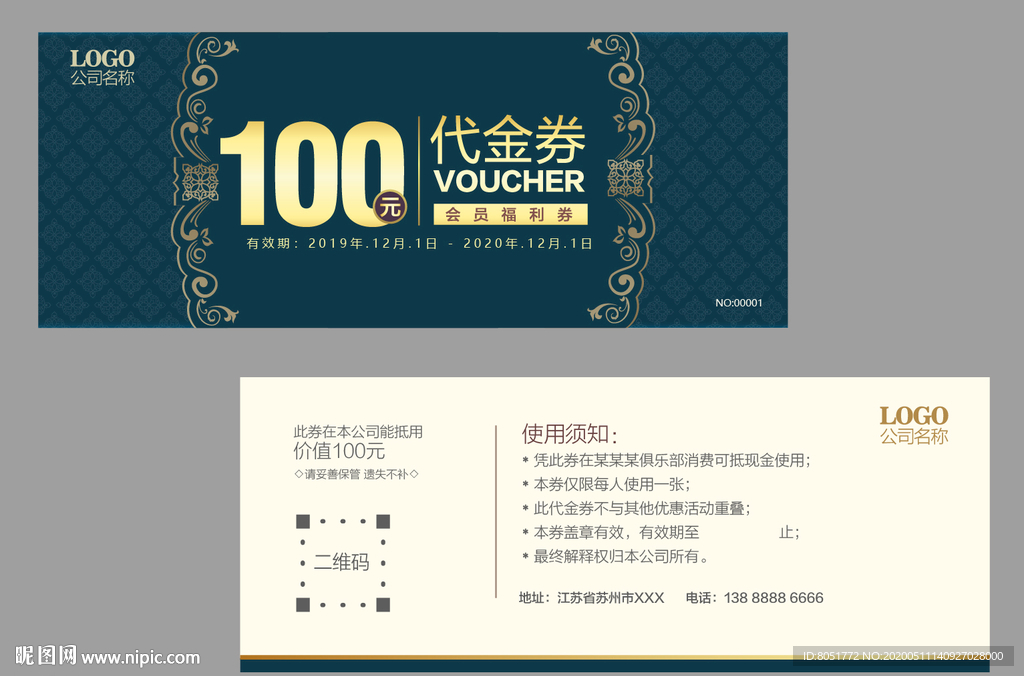Viewport: 1024px width, 676px height.
Task: Click the 会员福利券 gold banner
Action: [x=510, y=214]
